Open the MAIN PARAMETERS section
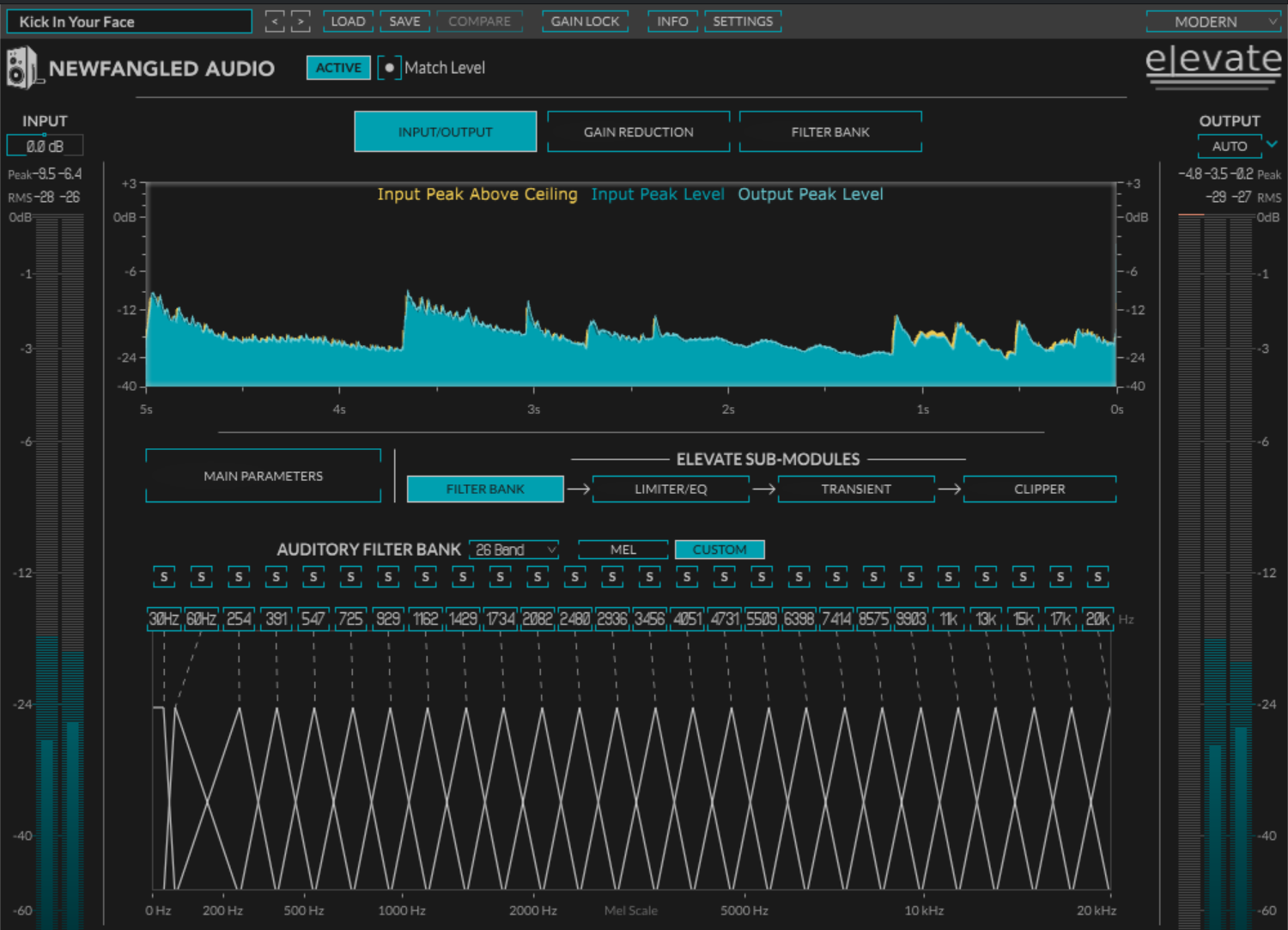Image resolution: width=1288 pixels, height=930 pixels. 264,476
